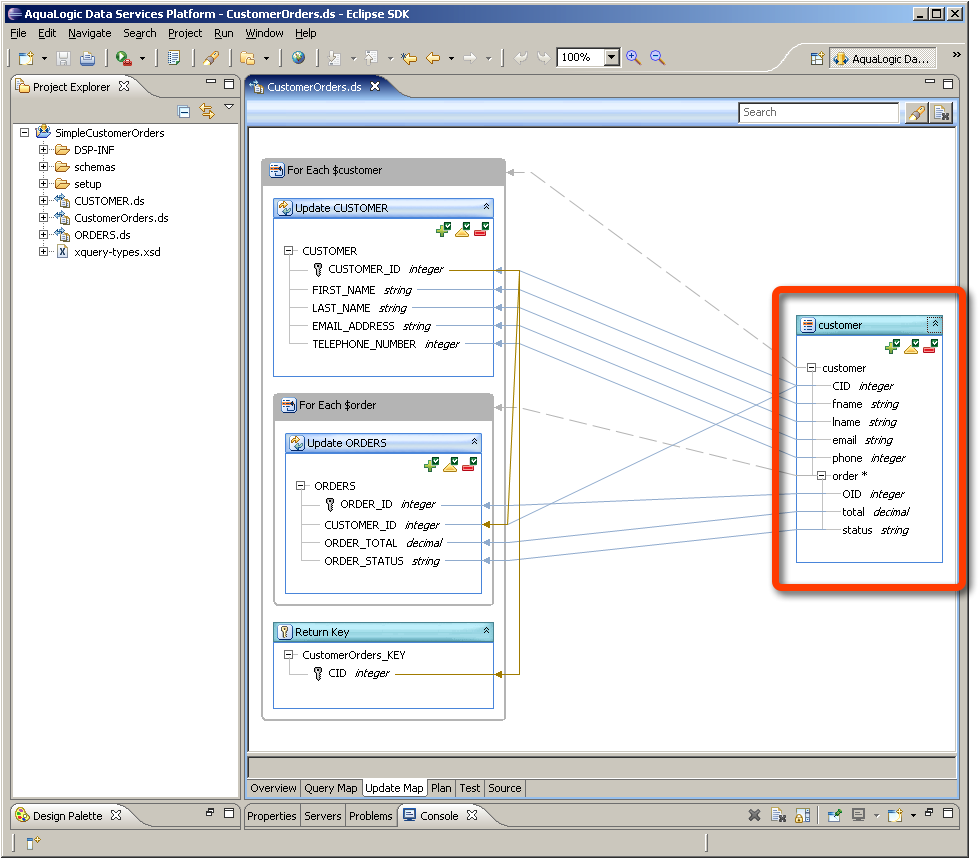Collapse the Update CUSTOMER block chevron

pyautogui.click(x=486, y=206)
